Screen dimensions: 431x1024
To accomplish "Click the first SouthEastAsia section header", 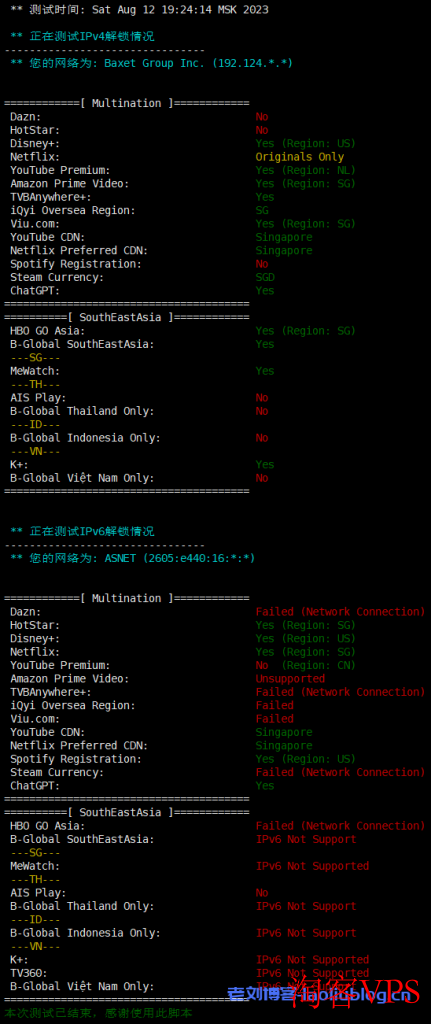I will (127, 317).
